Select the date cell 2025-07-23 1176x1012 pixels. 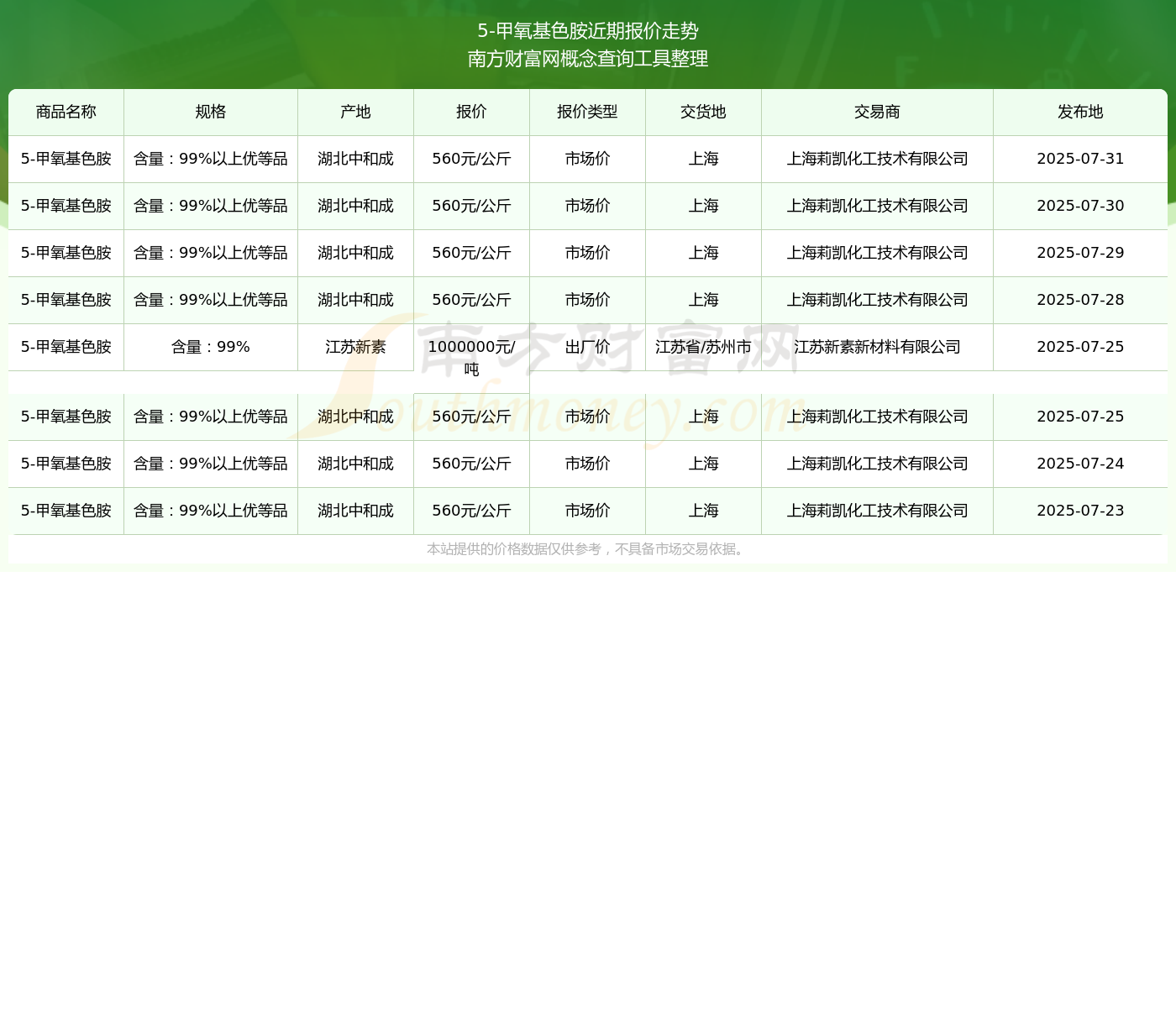1080,511
